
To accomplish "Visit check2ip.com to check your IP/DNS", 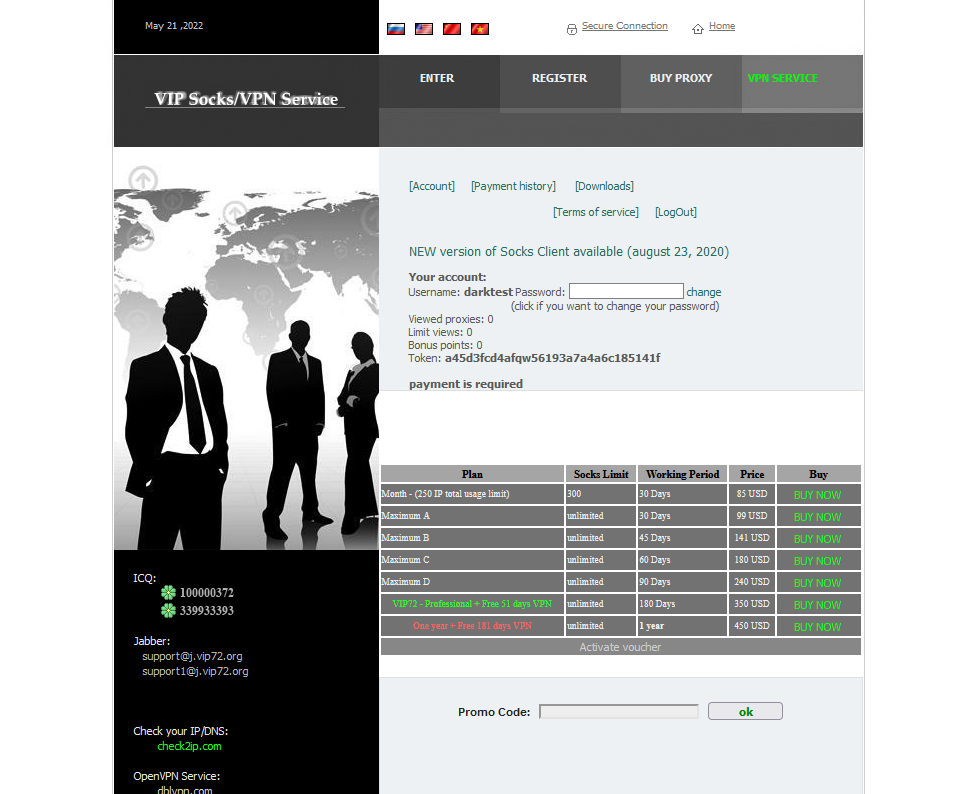I will [x=189, y=746].
